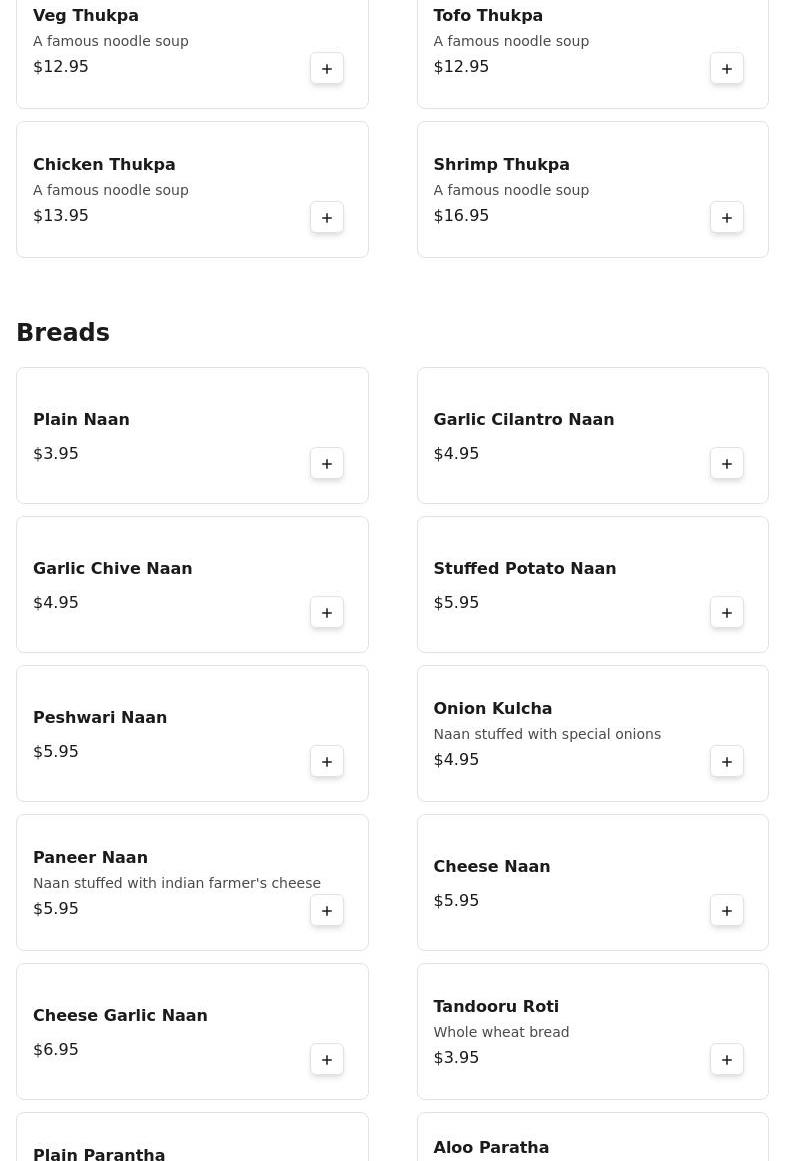Open the Aloo Paratha item

coord(491,1148)
